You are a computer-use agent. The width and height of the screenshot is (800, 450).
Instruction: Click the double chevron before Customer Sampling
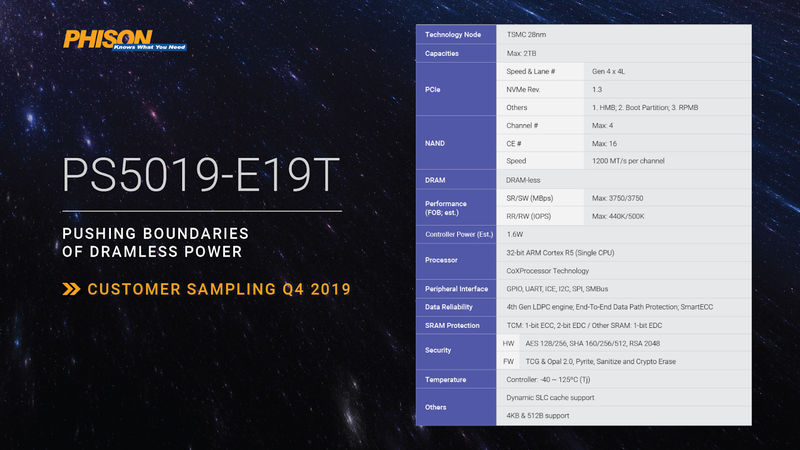71,289
